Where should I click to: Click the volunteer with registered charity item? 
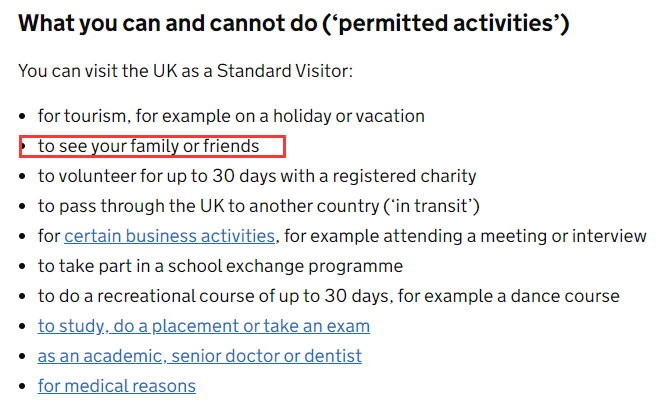click(257, 176)
